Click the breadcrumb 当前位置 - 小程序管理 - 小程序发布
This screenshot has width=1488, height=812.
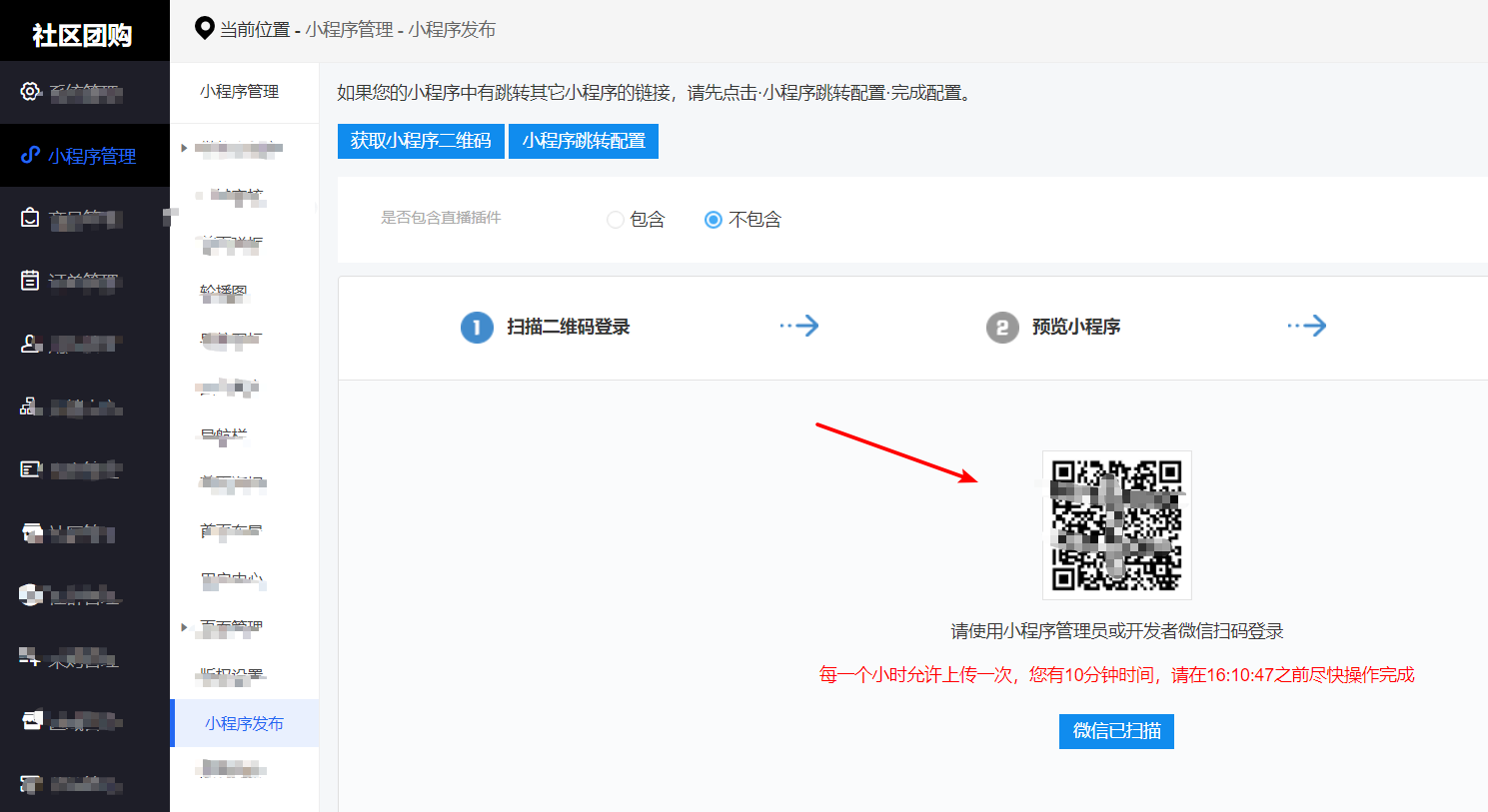[358, 30]
